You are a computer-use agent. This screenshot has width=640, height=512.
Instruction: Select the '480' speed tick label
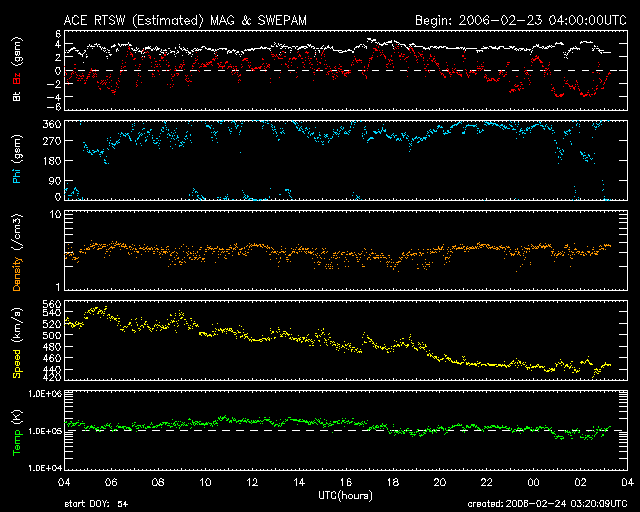point(52,347)
